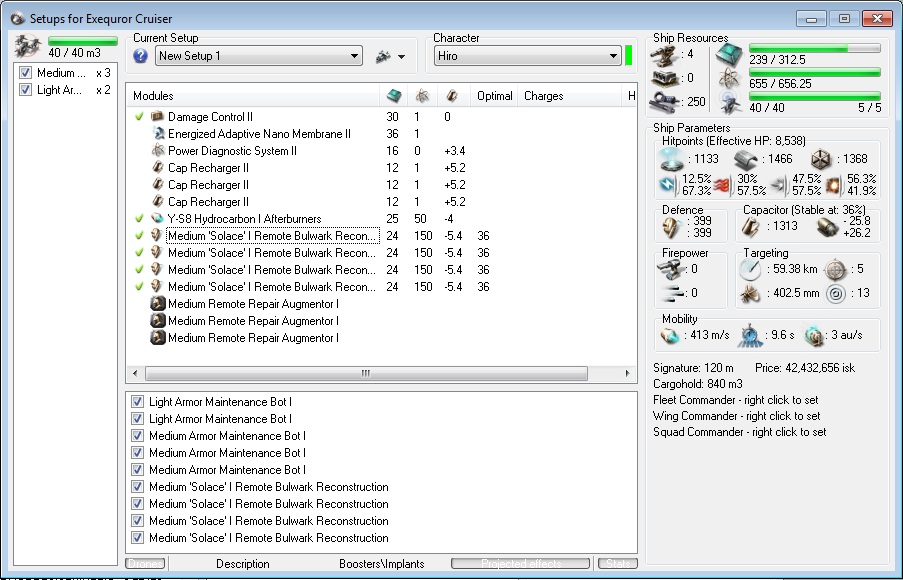Click Fleet Commander - right click to set
Viewport: 903px width, 580px height.
(735, 400)
